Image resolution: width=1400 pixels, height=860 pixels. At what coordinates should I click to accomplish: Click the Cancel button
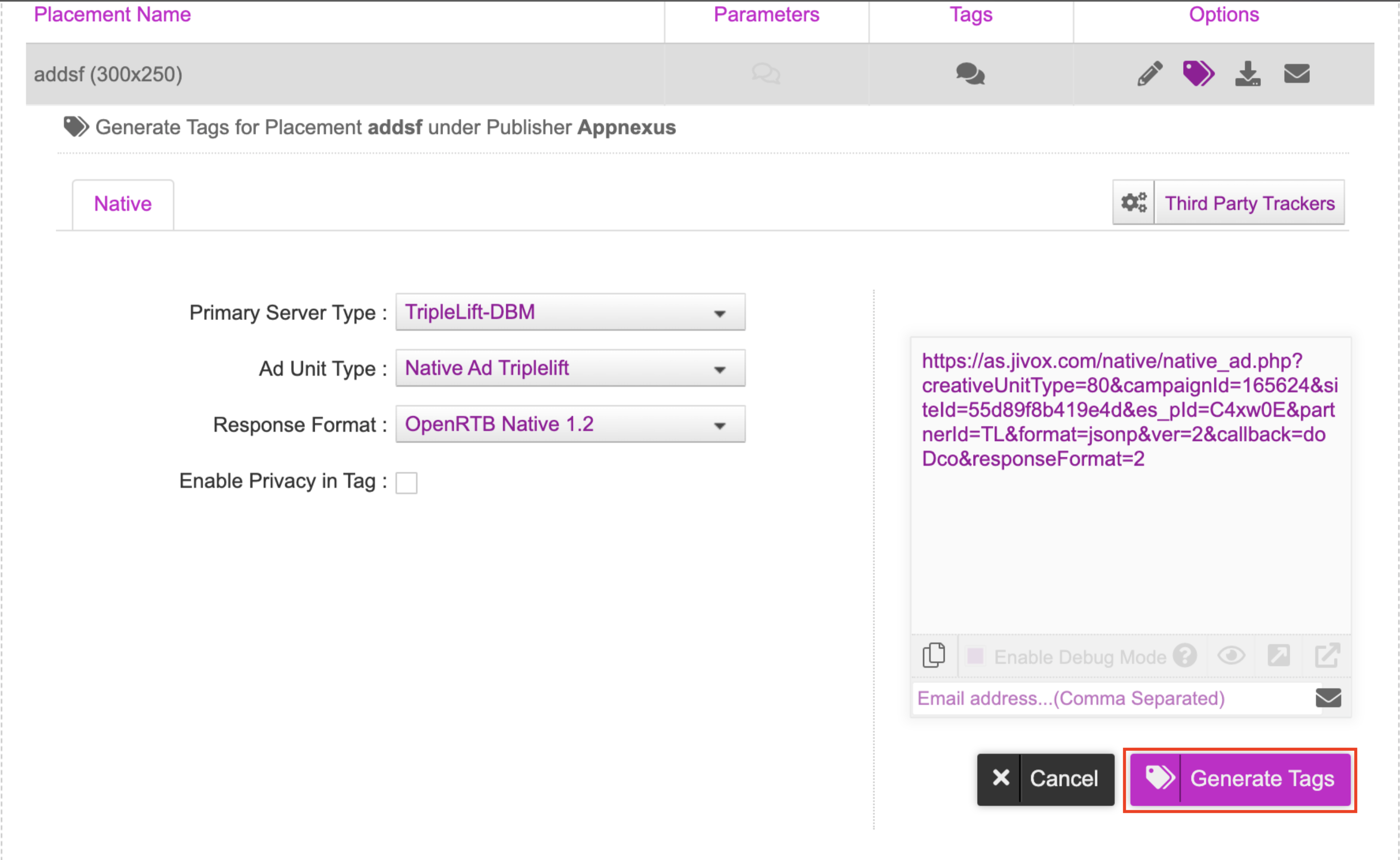[x=1046, y=779]
